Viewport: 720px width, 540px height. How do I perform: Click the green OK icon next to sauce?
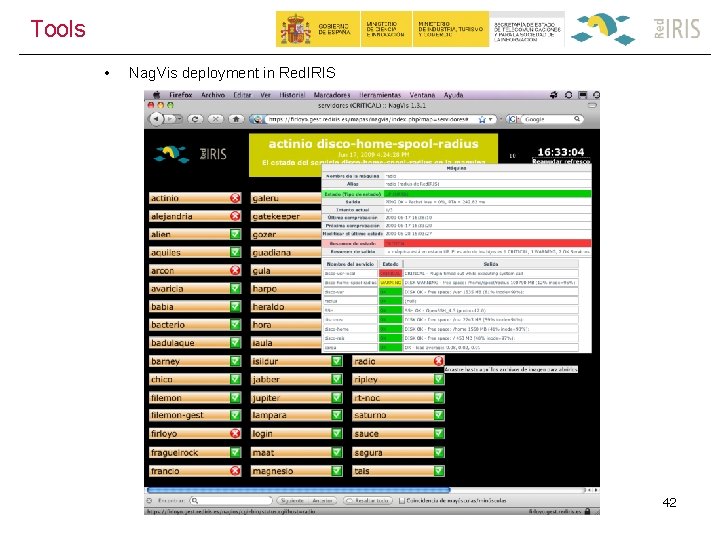pyautogui.click(x=439, y=433)
